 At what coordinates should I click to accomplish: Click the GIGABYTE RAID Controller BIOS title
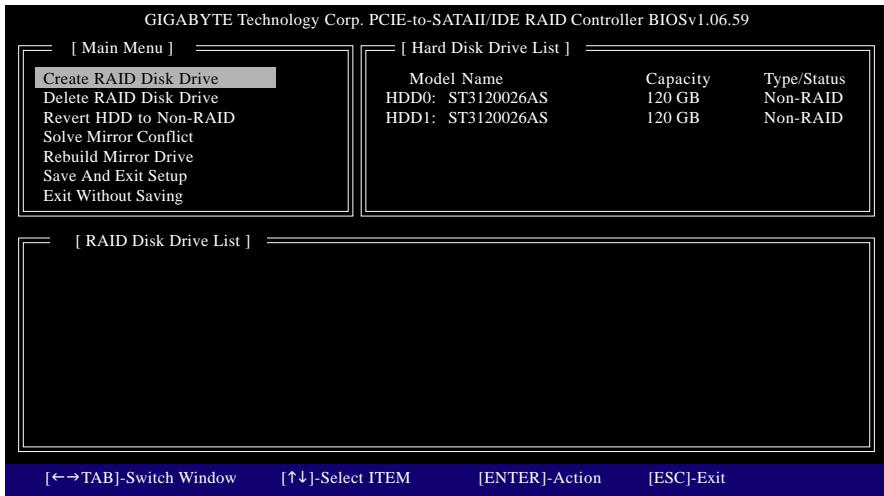coord(447,20)
